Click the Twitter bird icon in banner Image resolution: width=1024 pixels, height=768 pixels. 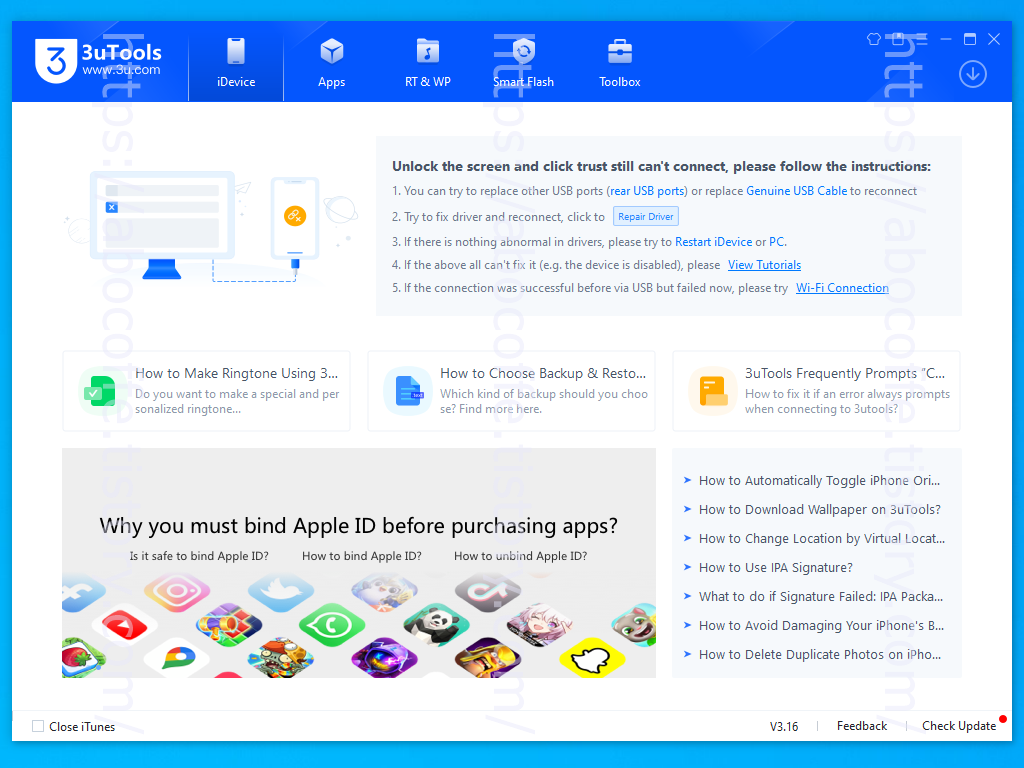tap(281, 591)
